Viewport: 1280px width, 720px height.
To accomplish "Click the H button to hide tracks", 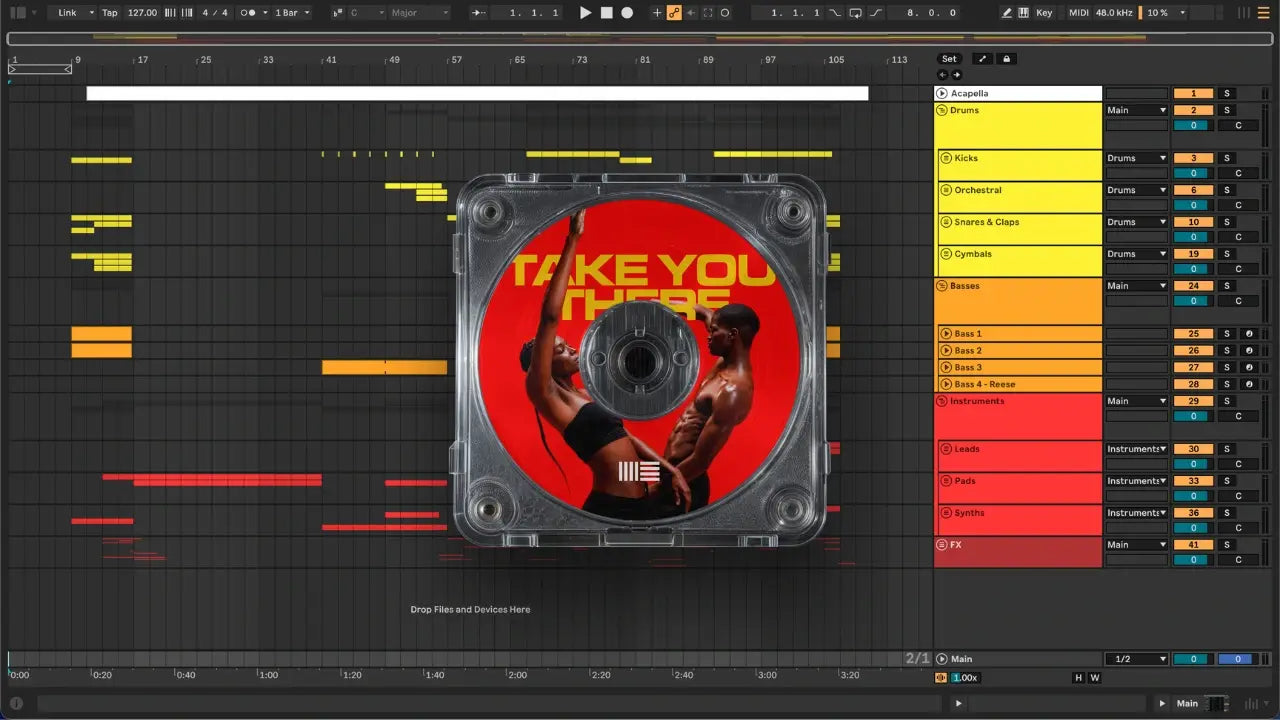I will [x=1078, y=678].
